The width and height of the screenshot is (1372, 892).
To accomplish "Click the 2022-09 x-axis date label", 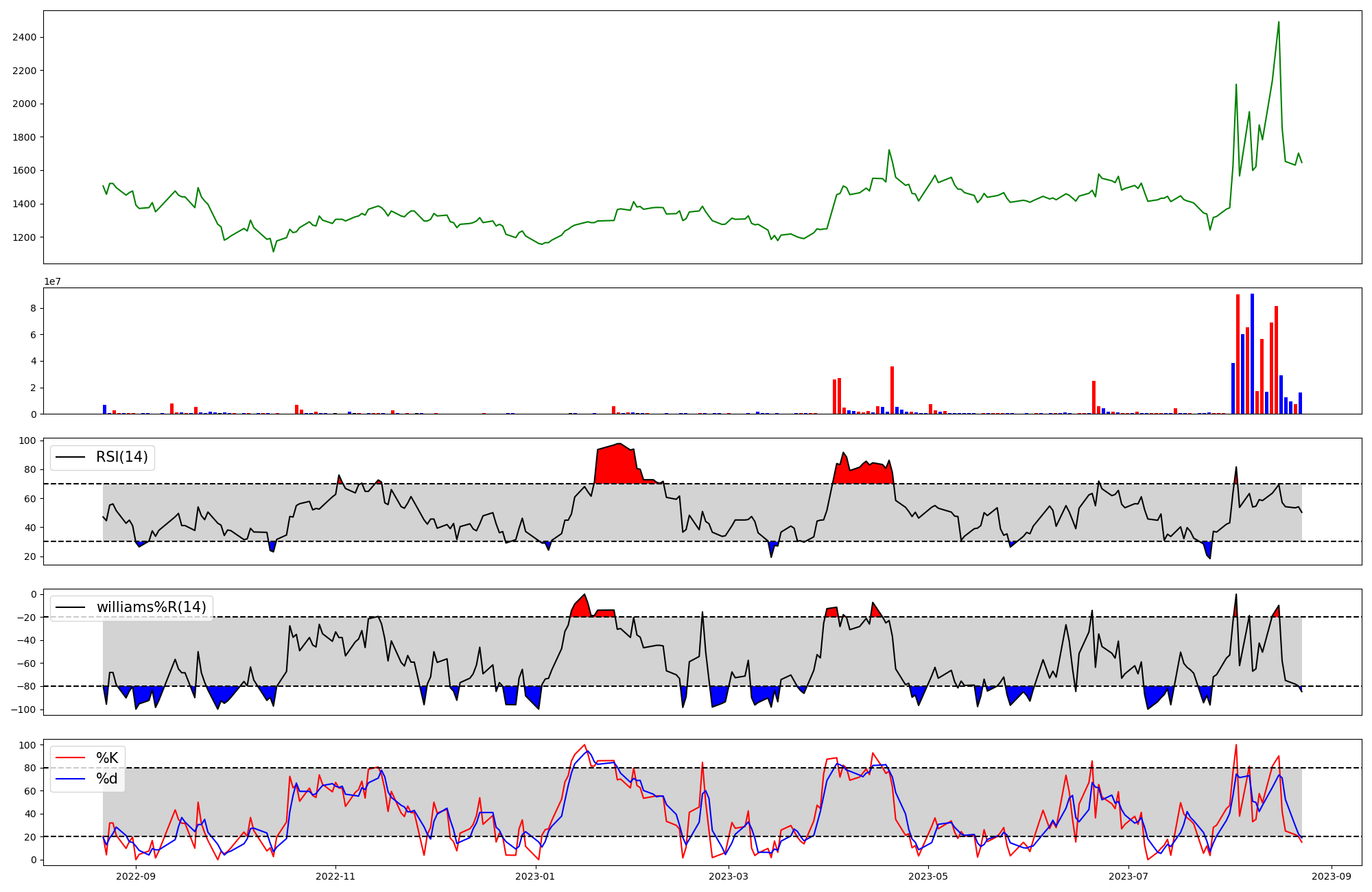I will pyautogui.click(x=136, y=876).
